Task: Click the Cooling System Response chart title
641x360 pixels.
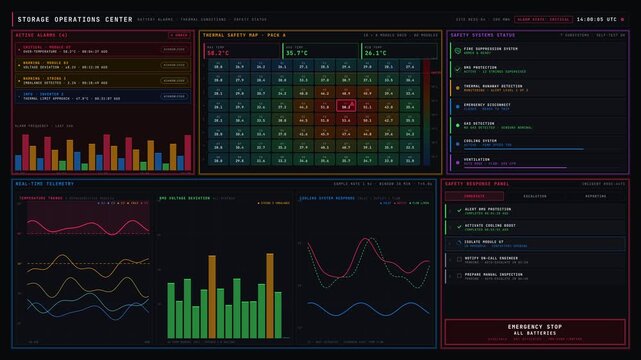Action: 327,198
